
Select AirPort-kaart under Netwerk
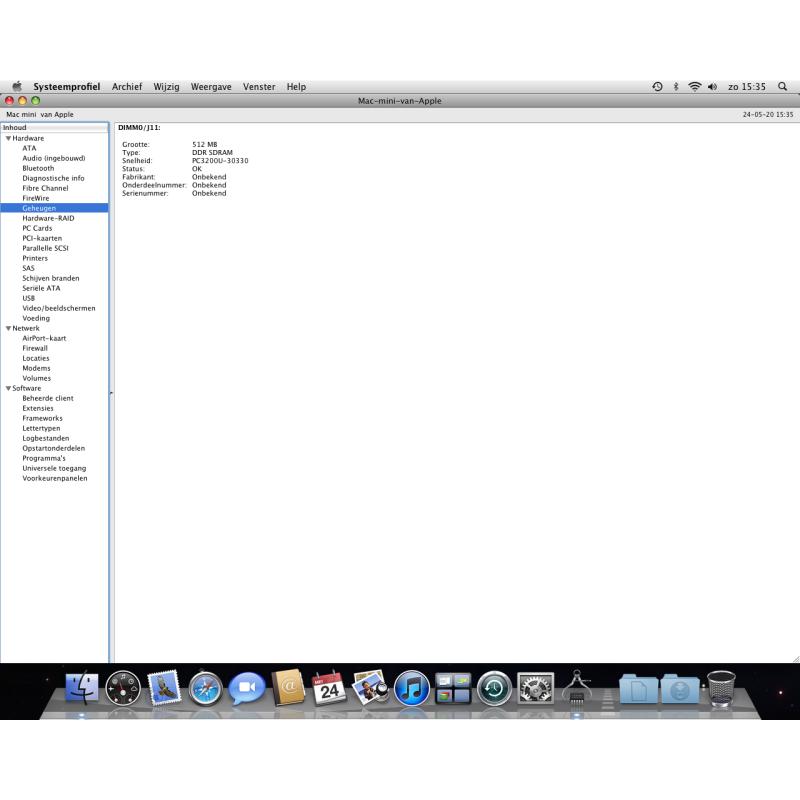[44, 338]
